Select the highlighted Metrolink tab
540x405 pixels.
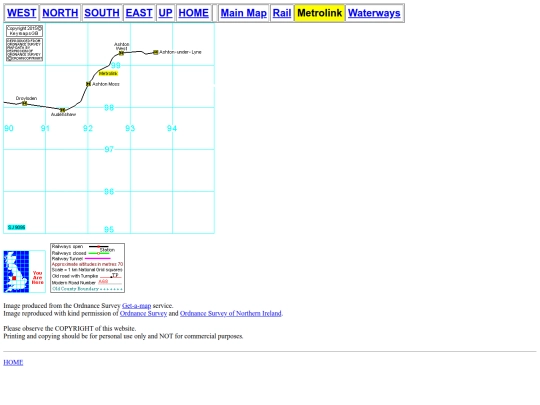[x=320, y=13]
